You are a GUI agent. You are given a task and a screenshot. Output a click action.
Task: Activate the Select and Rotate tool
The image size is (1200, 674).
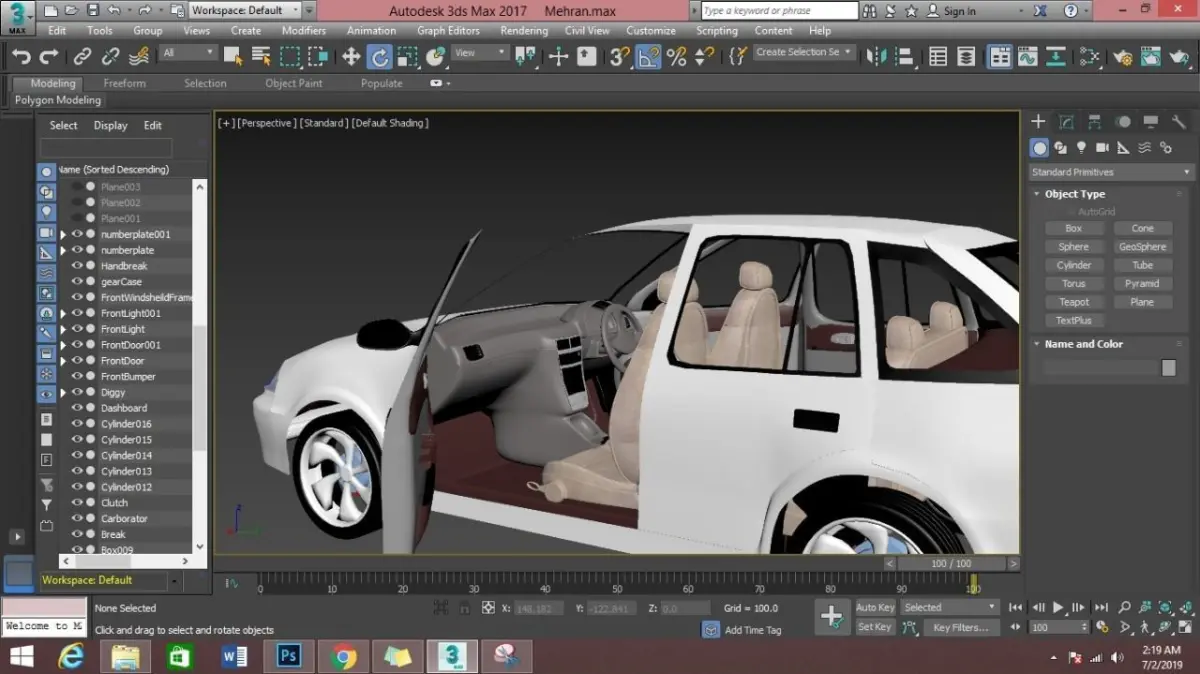(379, 57)
